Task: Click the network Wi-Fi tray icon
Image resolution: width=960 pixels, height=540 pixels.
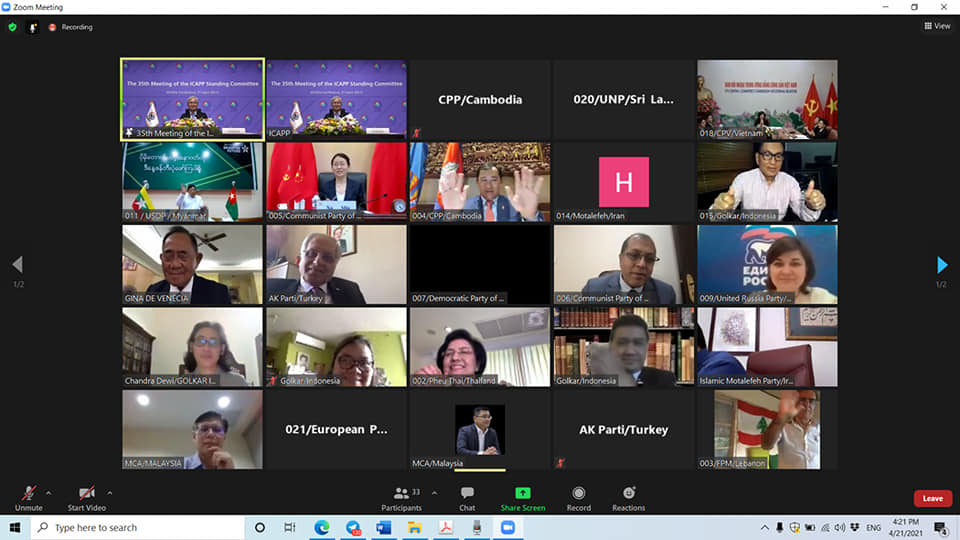Action: tap(825, 527)
